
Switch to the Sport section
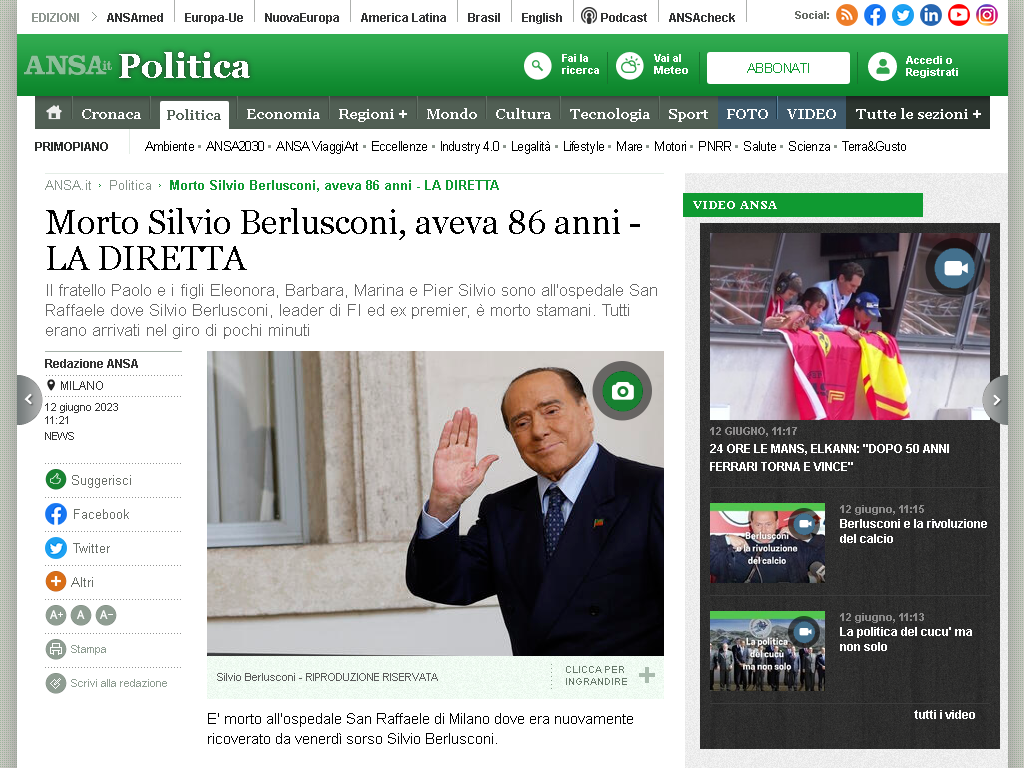[x=688, y=114]
